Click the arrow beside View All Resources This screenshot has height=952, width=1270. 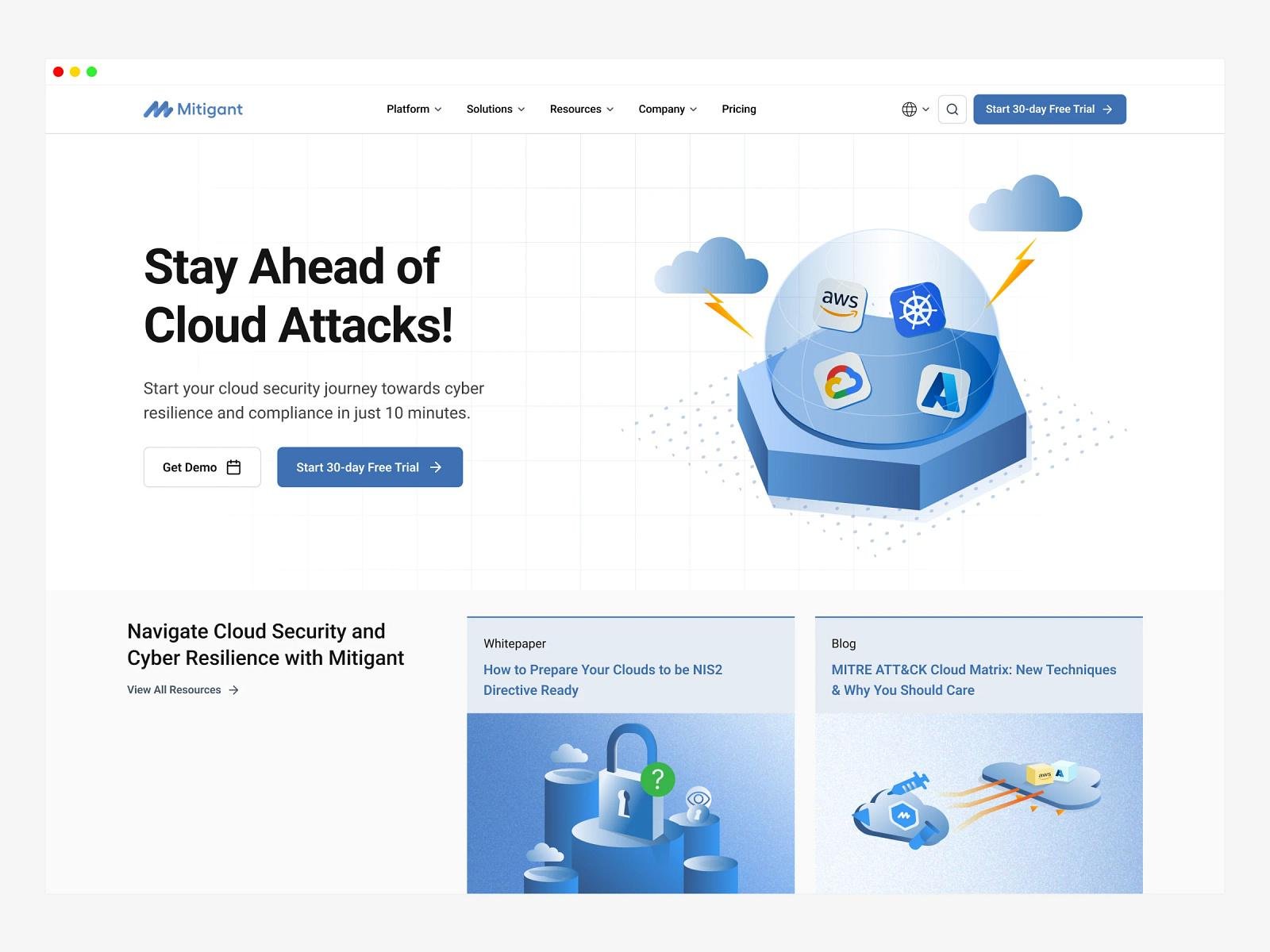(x=233, y=690)
